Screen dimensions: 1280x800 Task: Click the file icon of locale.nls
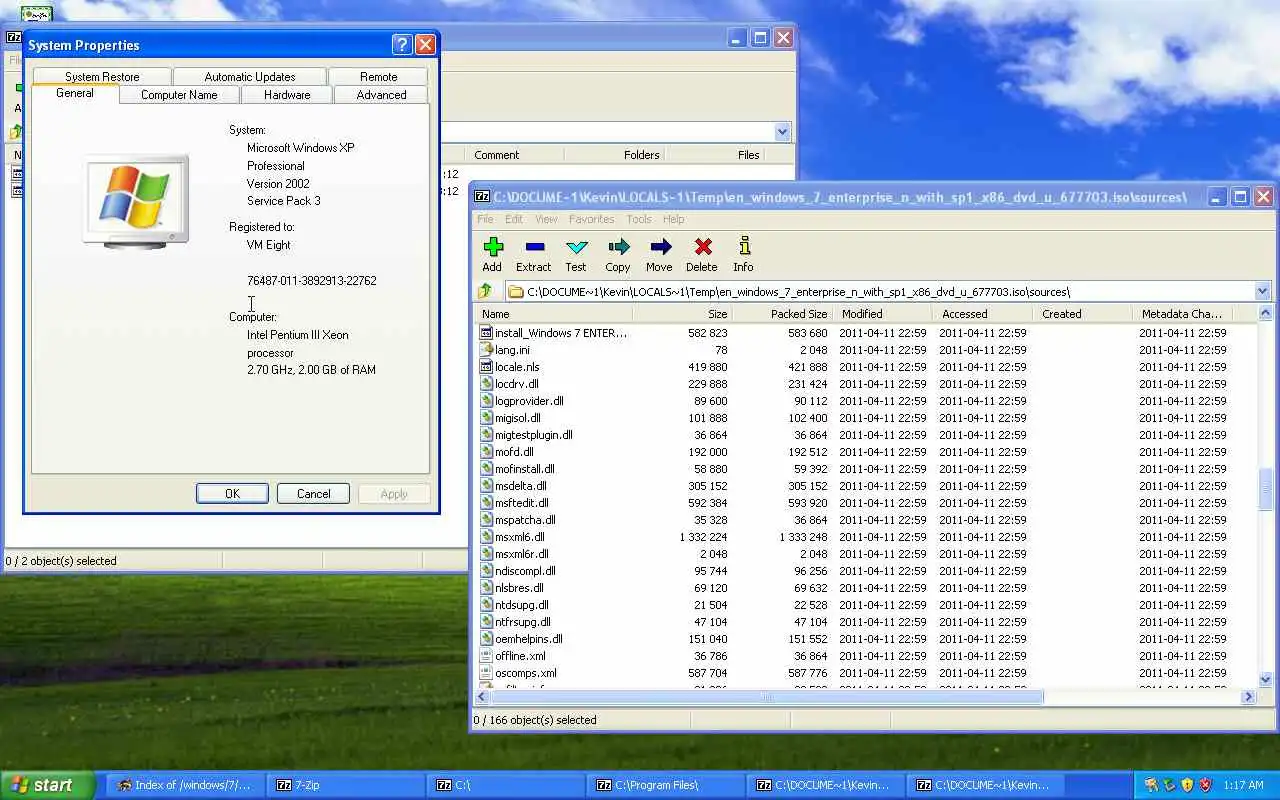pos(487,367)
